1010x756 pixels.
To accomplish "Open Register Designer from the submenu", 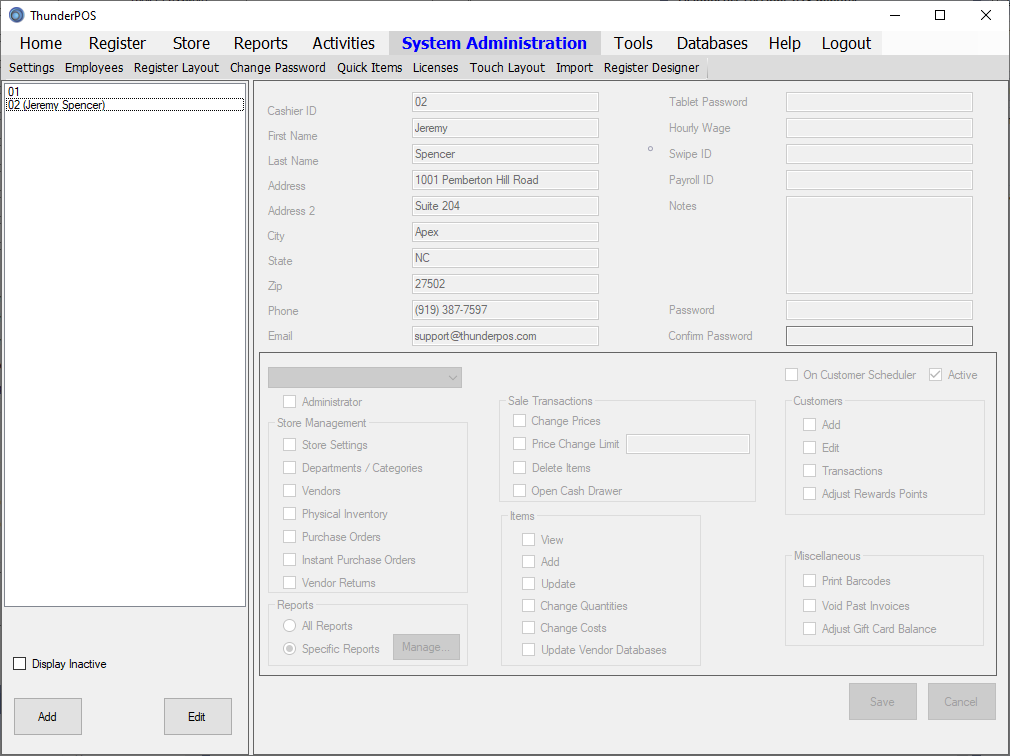I will (x=651, y=68).
